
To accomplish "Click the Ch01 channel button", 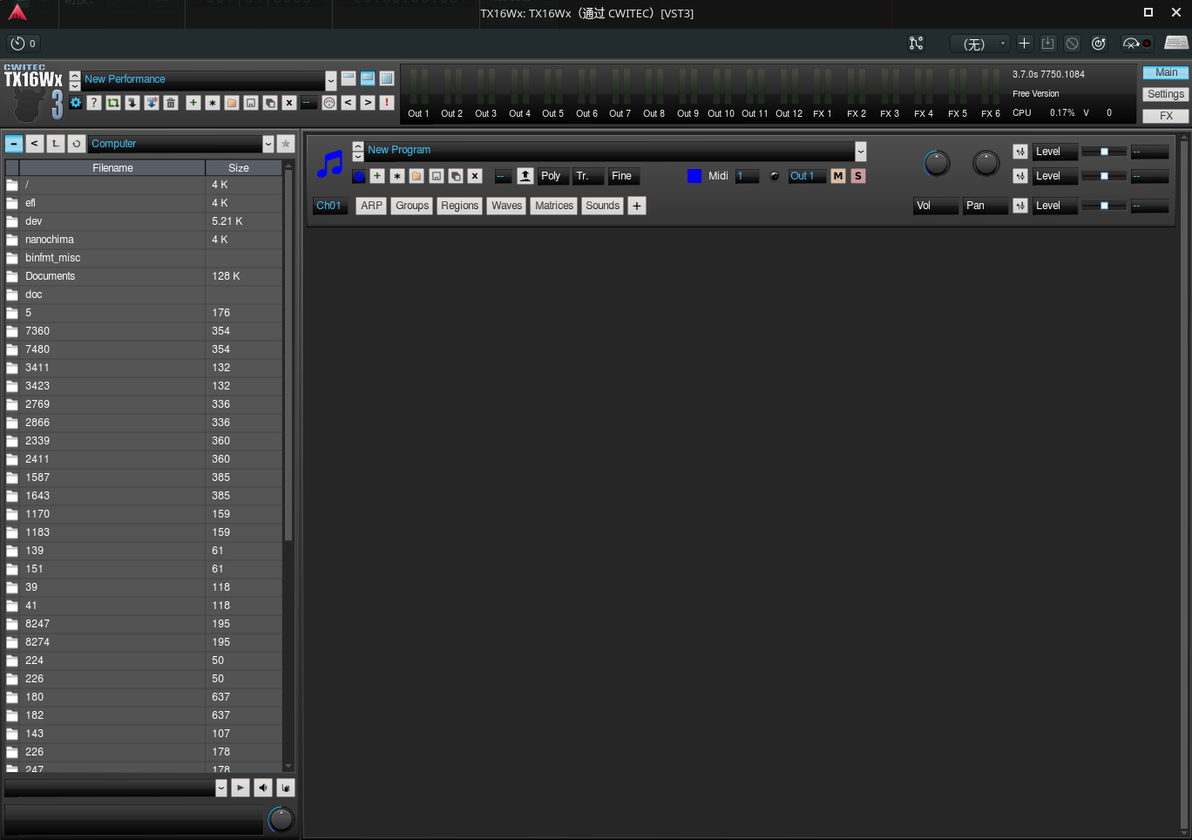I will (329, 206).
